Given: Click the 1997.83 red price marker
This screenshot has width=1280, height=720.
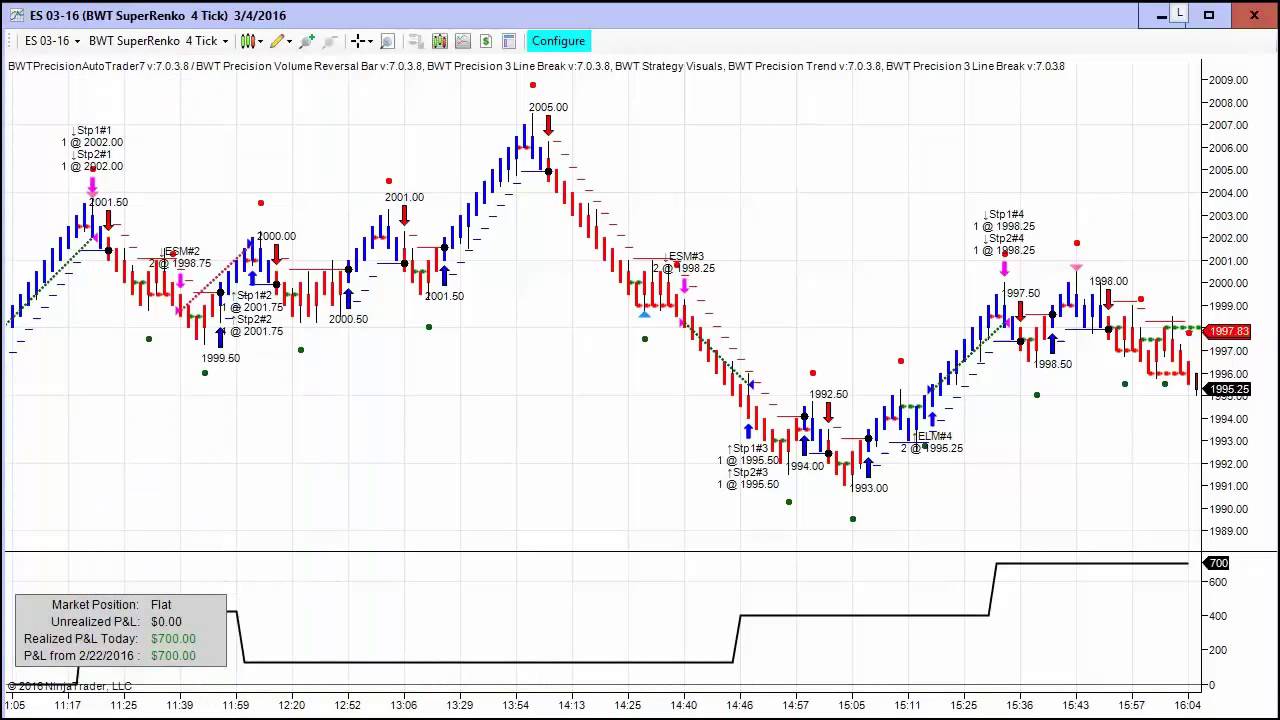Looking at the screenshot, I should (x=1228, y=332).
